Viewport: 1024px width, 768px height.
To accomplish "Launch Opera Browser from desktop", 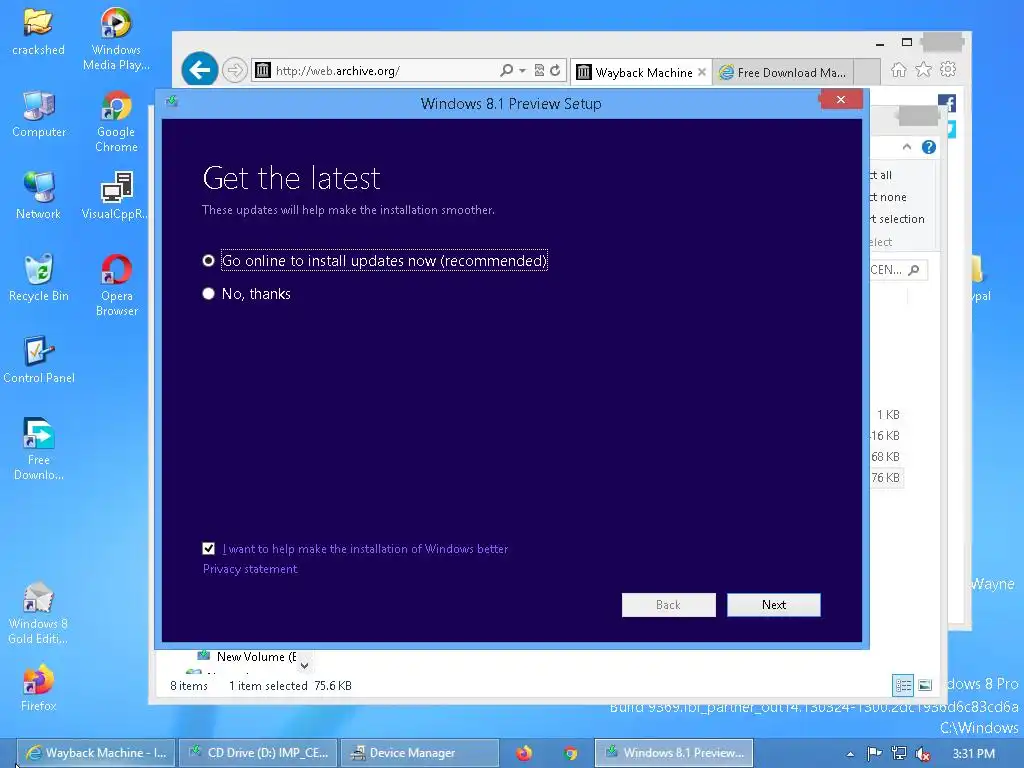I will (117, 285).
